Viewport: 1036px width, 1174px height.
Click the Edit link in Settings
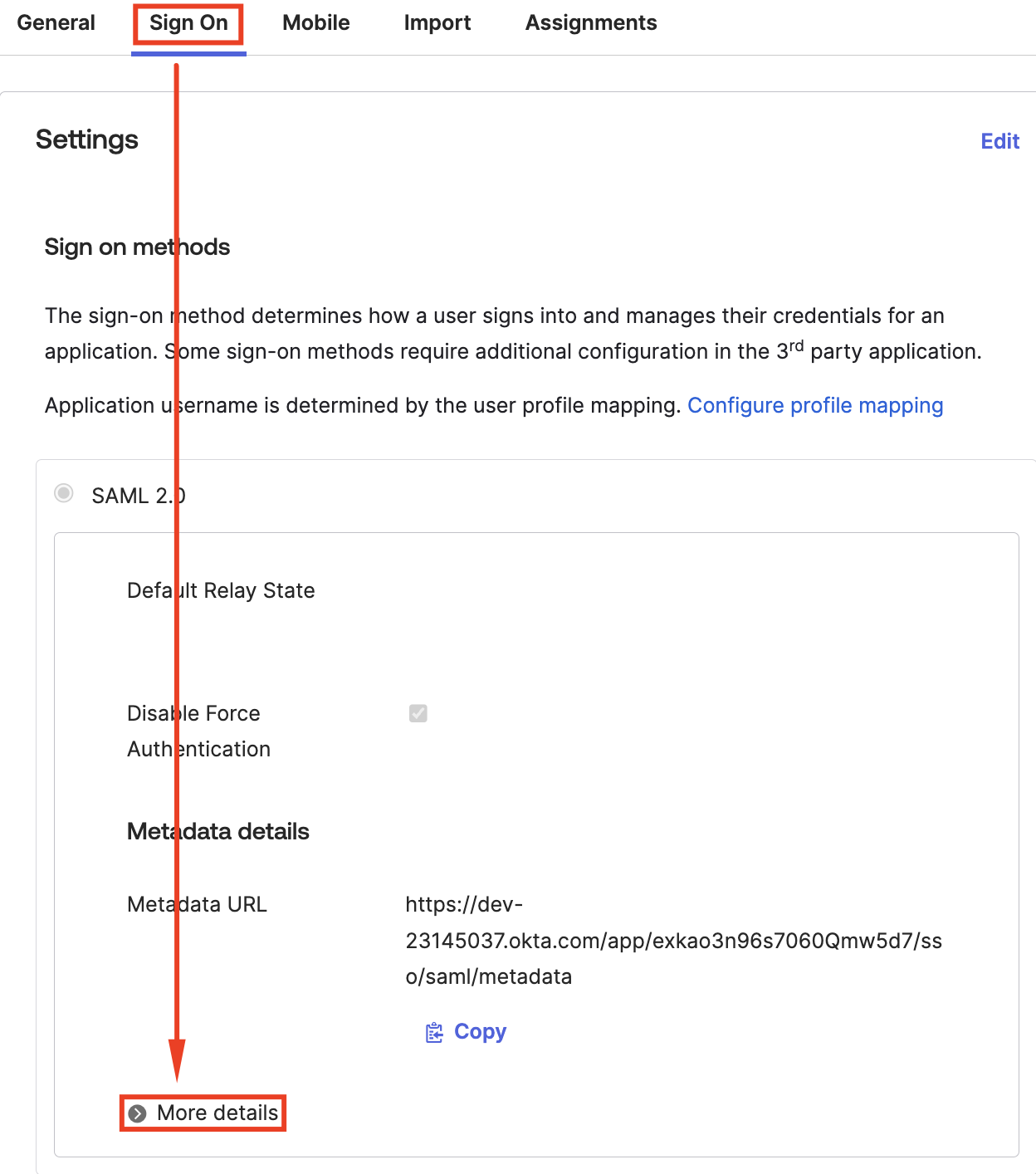[999, 141]
